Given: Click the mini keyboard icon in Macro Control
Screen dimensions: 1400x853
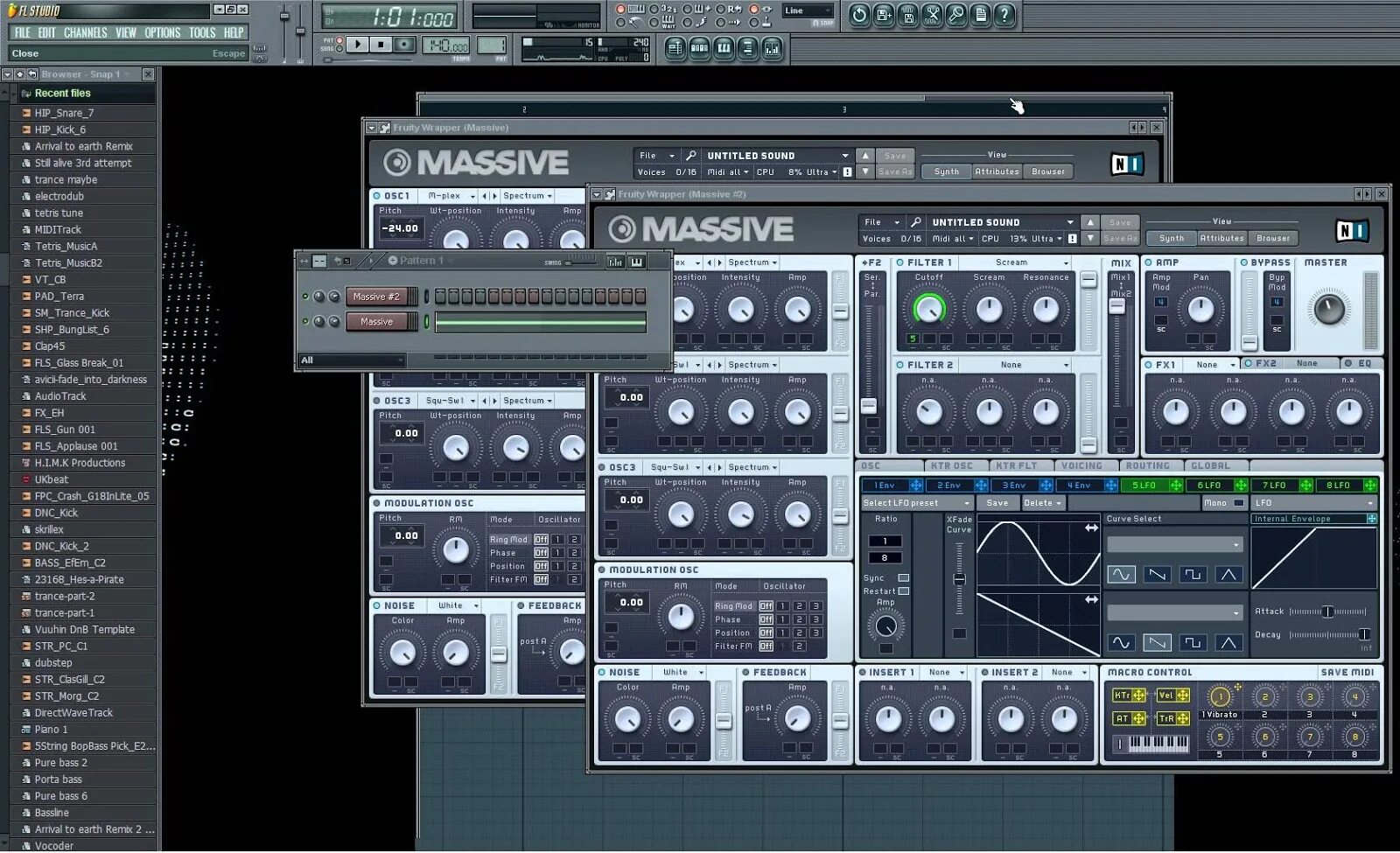Looking at the screenshot, I should coord(1158,745).
